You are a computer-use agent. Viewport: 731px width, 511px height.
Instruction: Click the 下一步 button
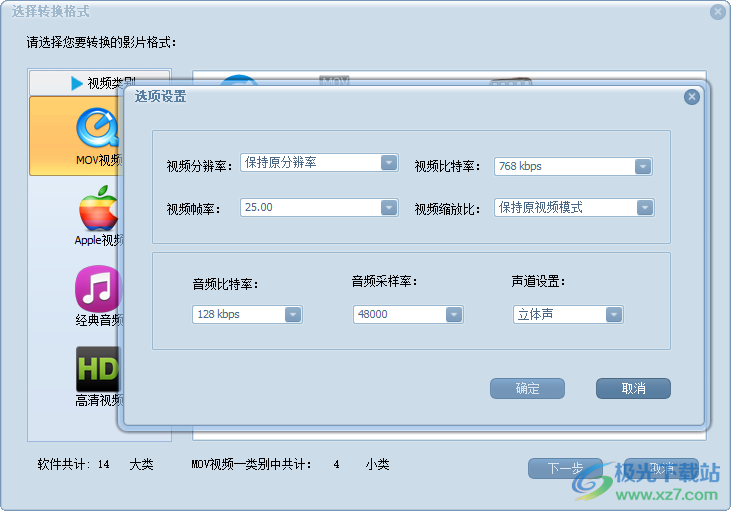click(x=565, y=468)
